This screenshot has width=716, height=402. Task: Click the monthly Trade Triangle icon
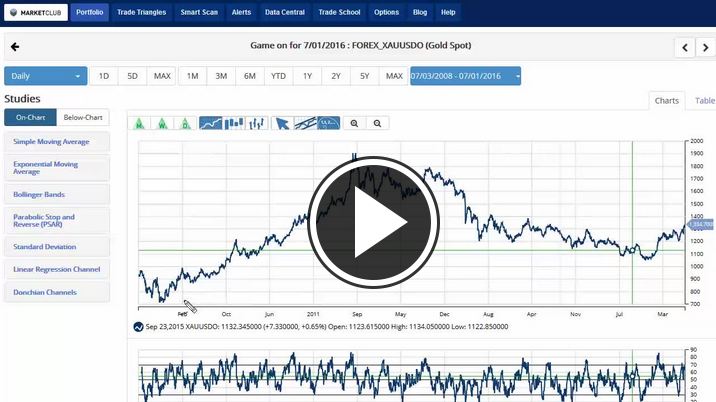[138, 123]
